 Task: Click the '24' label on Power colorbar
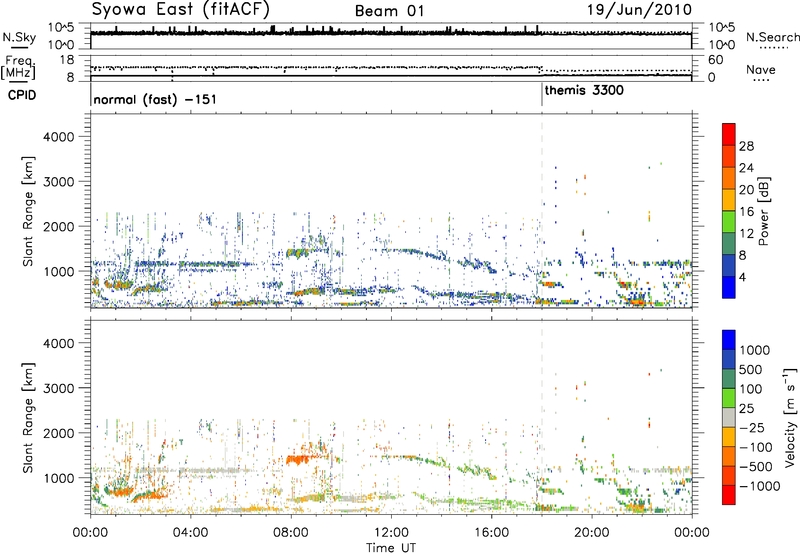[x=746, y=168]
